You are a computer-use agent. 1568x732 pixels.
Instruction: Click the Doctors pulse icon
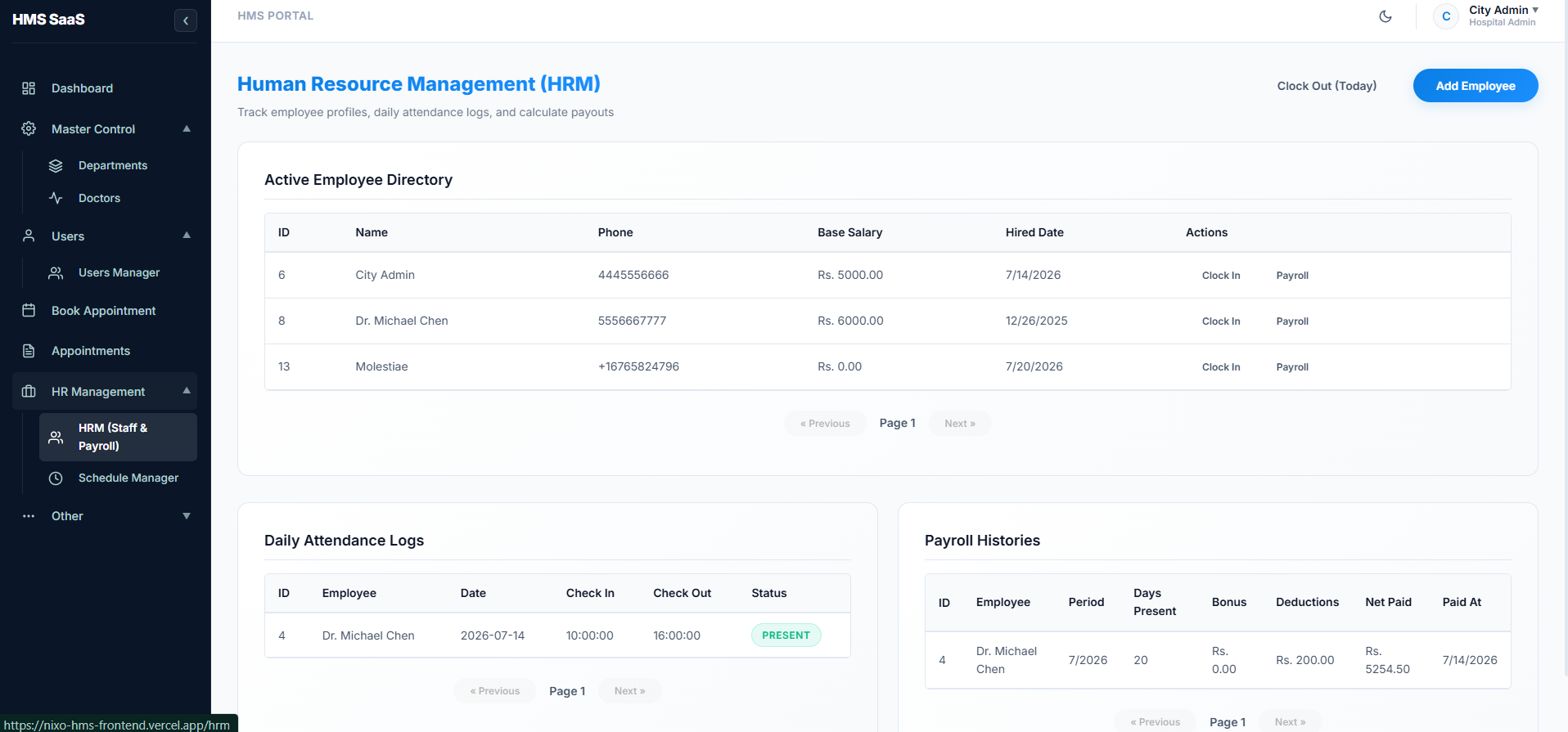(56, 198)
